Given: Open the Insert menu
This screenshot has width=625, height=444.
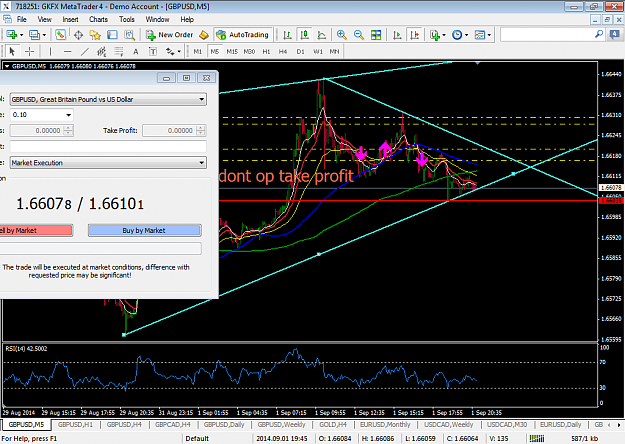Looking at the screenshot, I should pos(70,19).
